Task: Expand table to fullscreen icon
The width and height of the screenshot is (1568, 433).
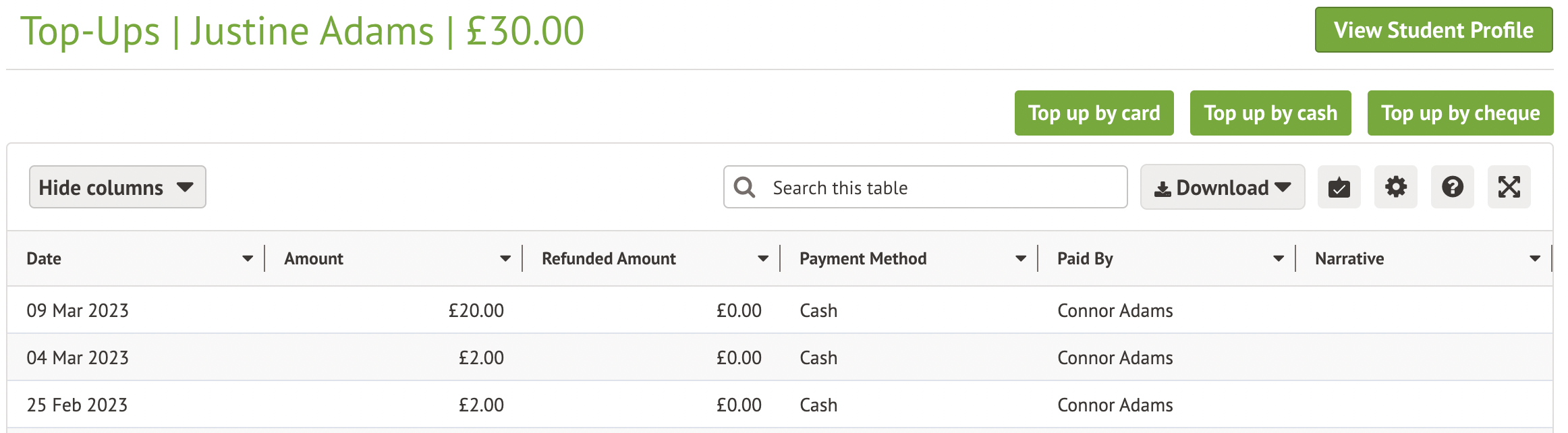Action: pos(1509,187)
